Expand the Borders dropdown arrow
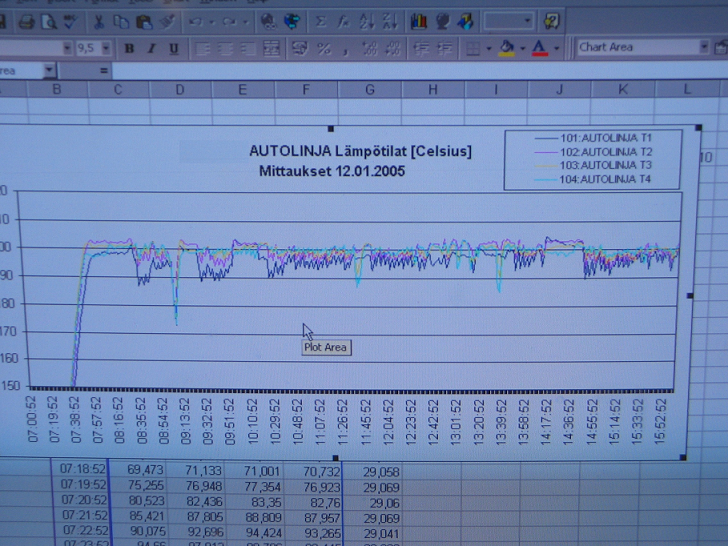Viewport: 728px width, 546px height. [488, 48]
